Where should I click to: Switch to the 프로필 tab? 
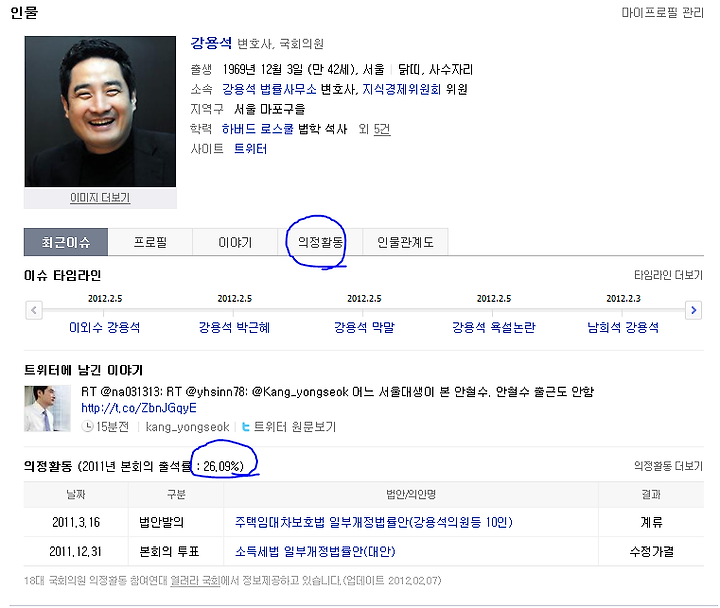(150, 242)
